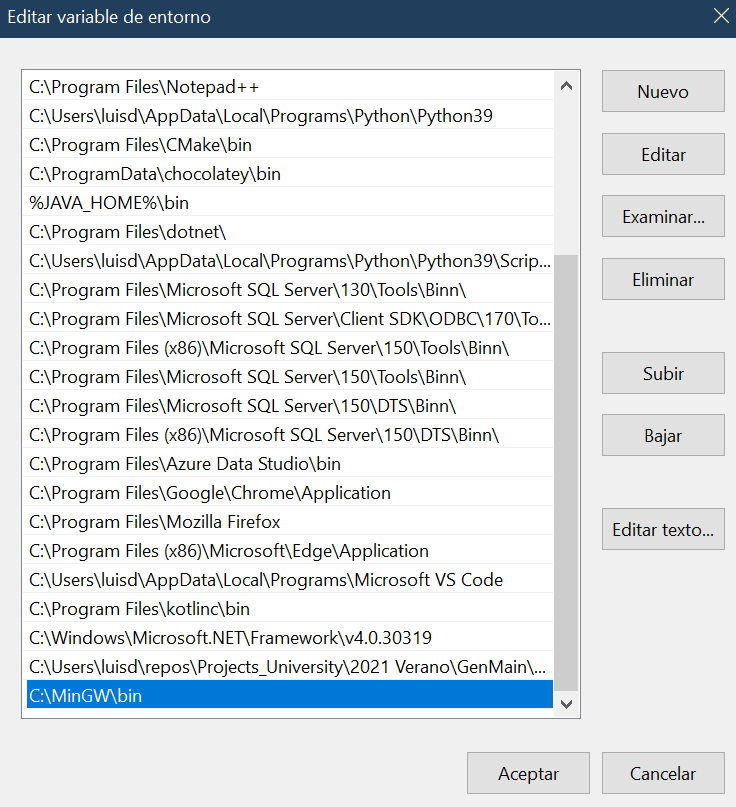
Task: Select Program Files (x86) SQL Server\150\Tools\Binn\ entry
Action: tap(290, 348)
